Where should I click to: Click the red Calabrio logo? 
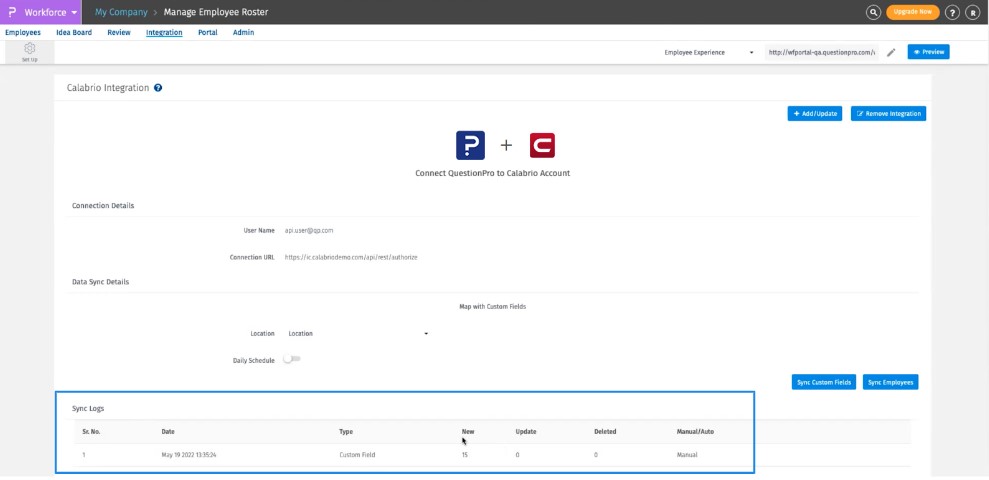(542, 145)
